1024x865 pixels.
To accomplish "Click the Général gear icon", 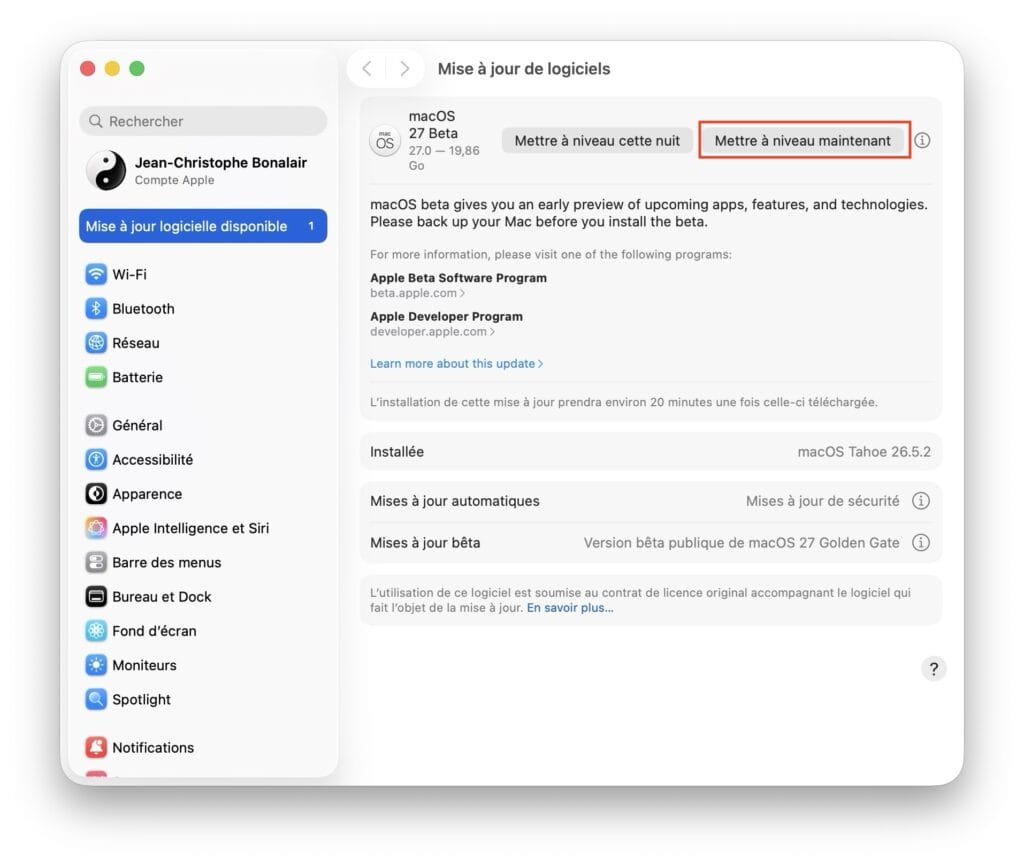I will pyautogui.click(x=96, y=425).
